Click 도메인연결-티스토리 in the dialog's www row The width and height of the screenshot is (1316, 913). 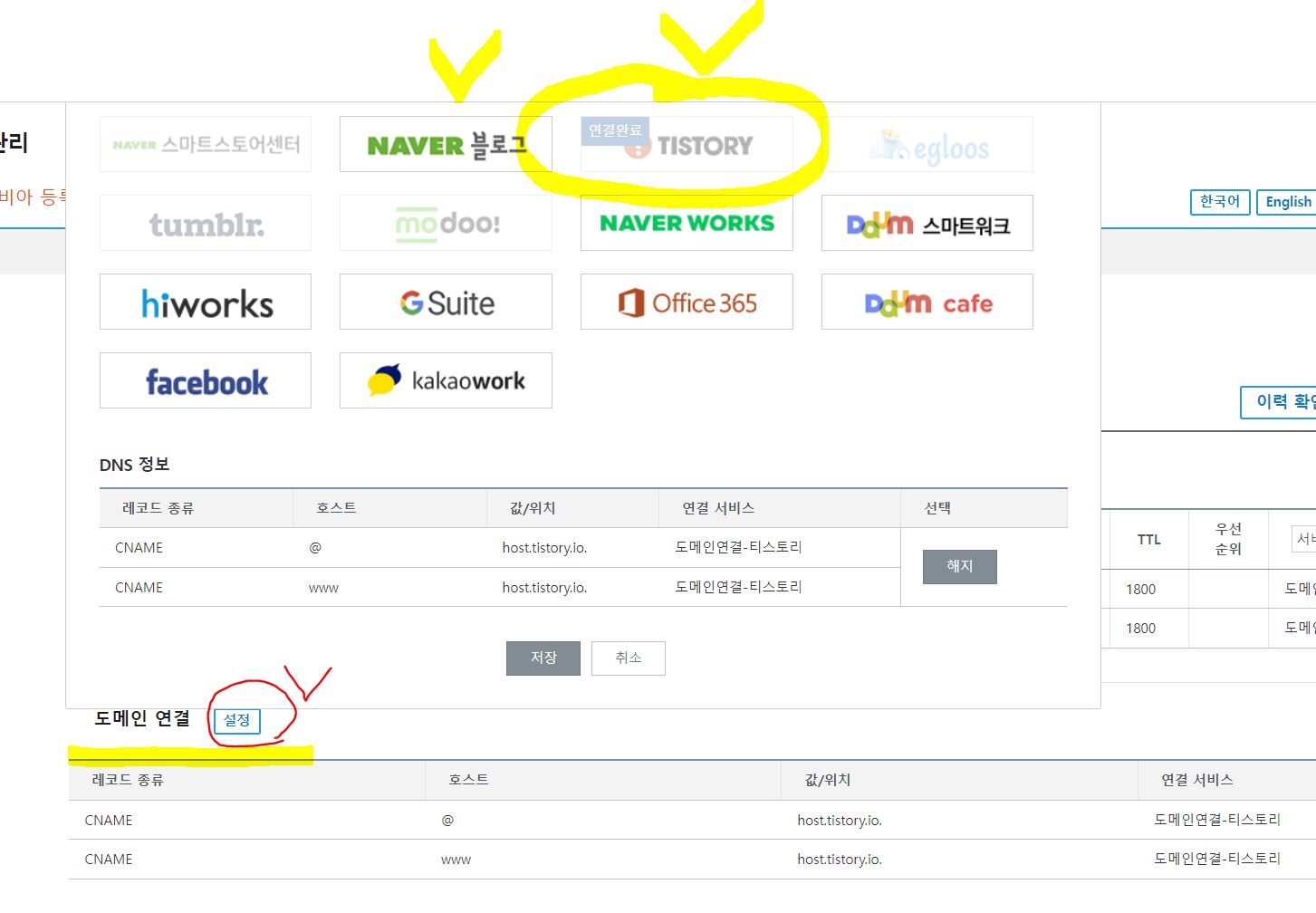pyautogui.click(x=739, y=587)
